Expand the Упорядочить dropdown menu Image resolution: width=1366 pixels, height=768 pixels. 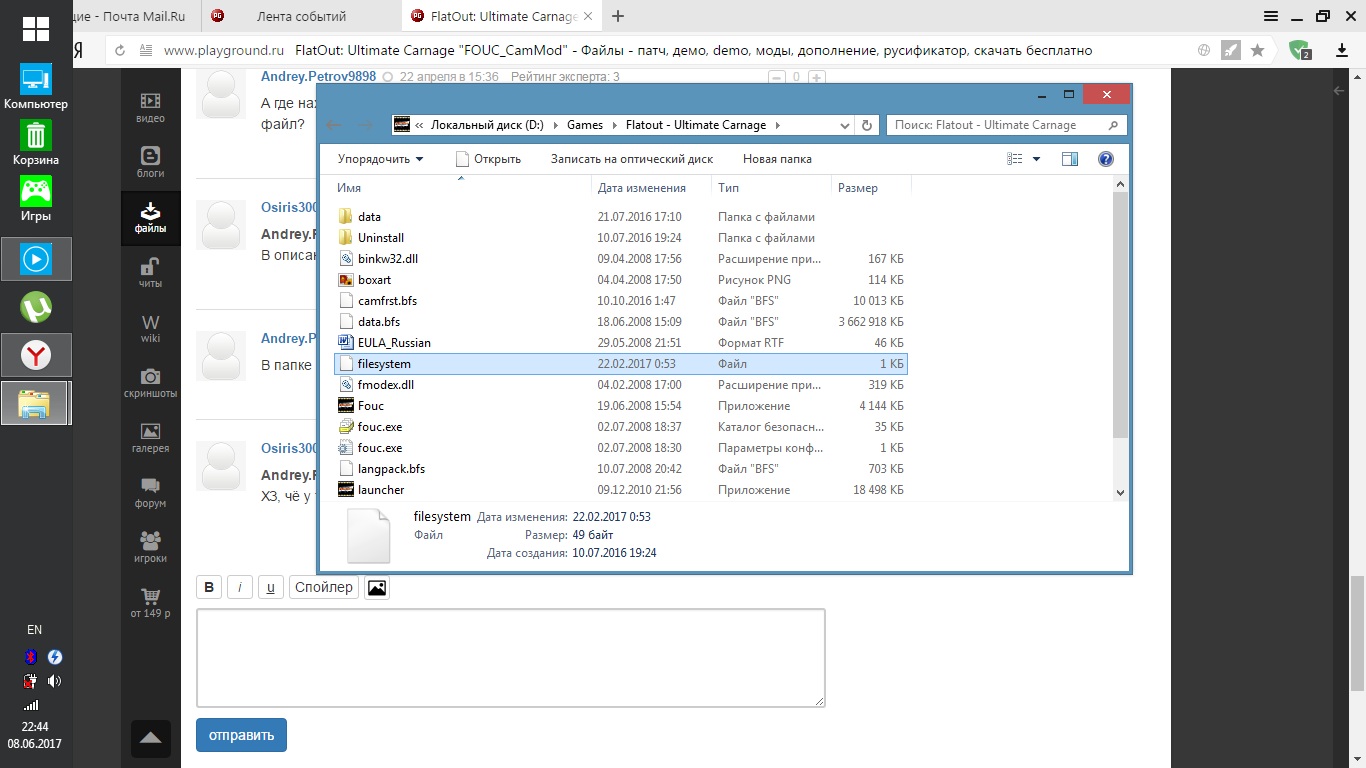[x=380, y=159]
